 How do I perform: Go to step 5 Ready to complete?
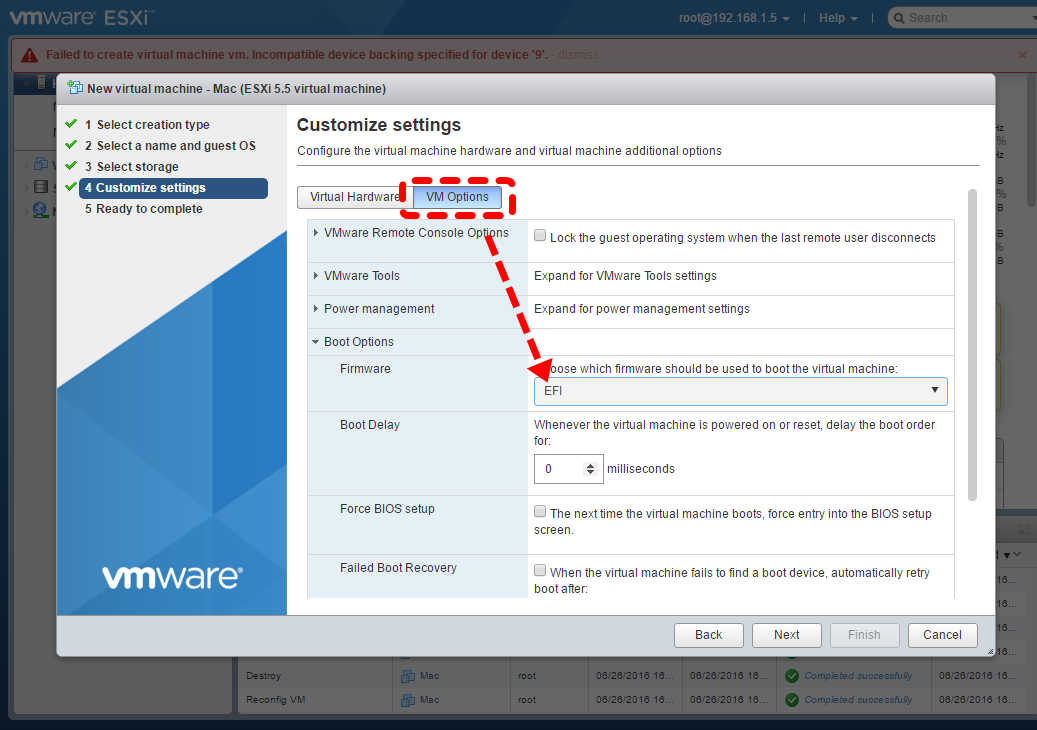pos(144,209)
